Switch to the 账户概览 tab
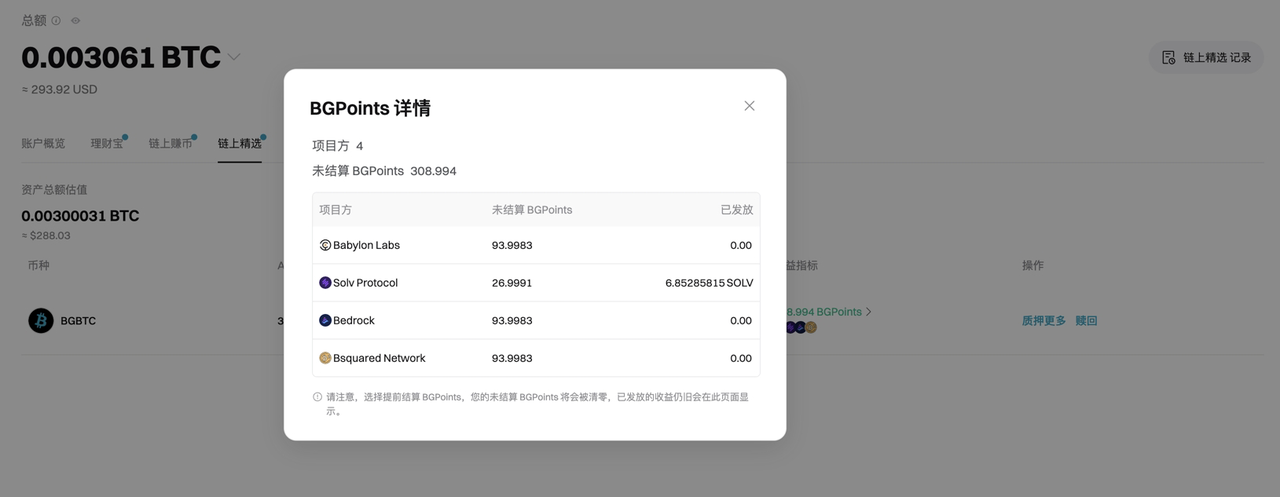 click(43, 143)
